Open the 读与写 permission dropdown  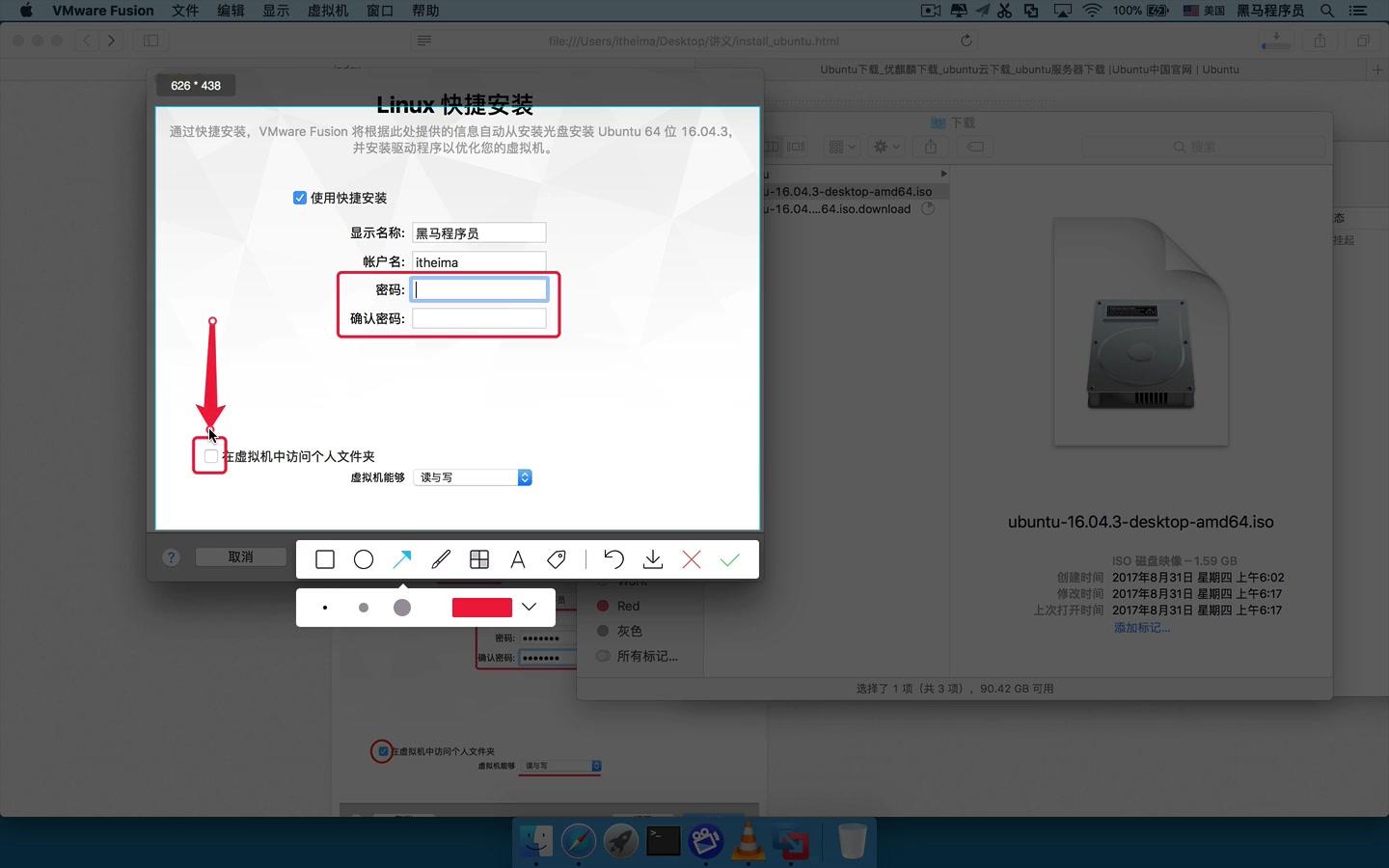click(x=473, y=477)
